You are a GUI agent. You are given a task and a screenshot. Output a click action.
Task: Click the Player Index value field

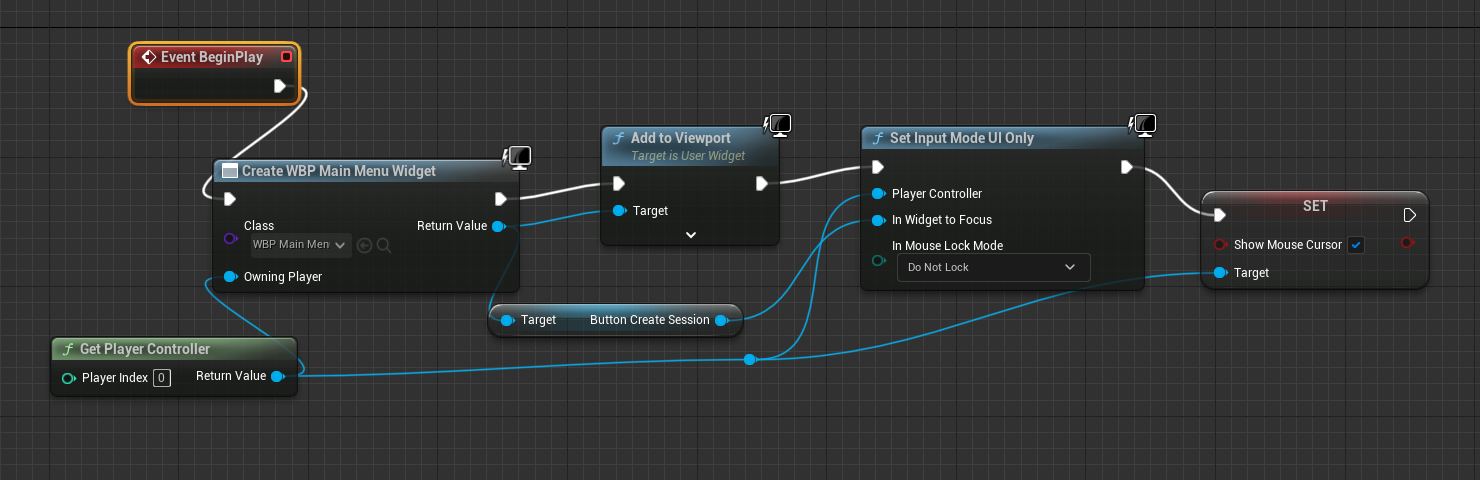[x=162, y=378]
